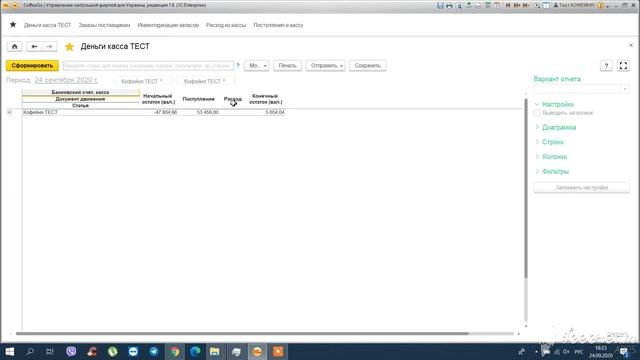Click the first Кофейня ТЕСТ filter tag
The width and height of the screenshot is (640, 360).
142,81
